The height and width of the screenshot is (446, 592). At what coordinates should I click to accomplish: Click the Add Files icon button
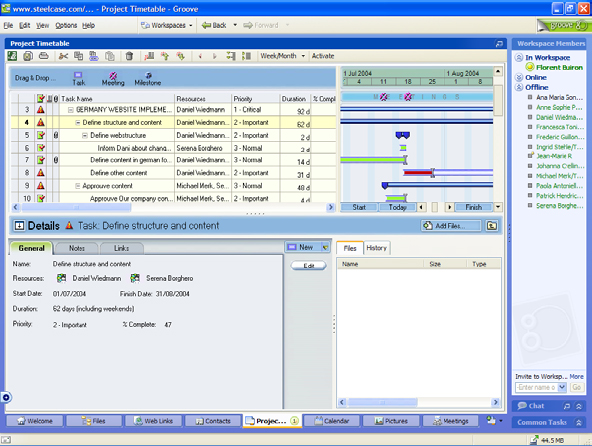pyautogui.click(x=451, y=226)
